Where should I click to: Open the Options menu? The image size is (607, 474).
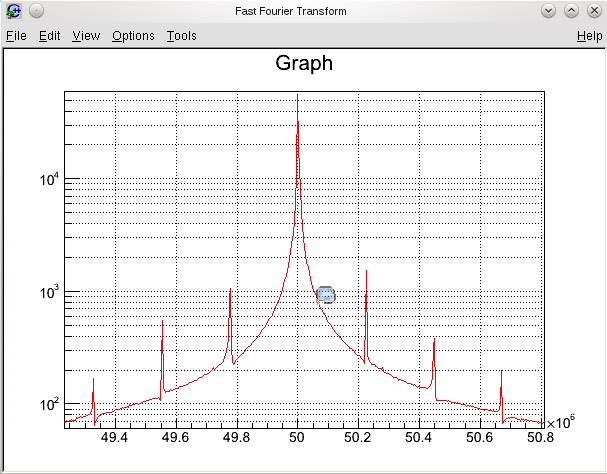(133, 36)
